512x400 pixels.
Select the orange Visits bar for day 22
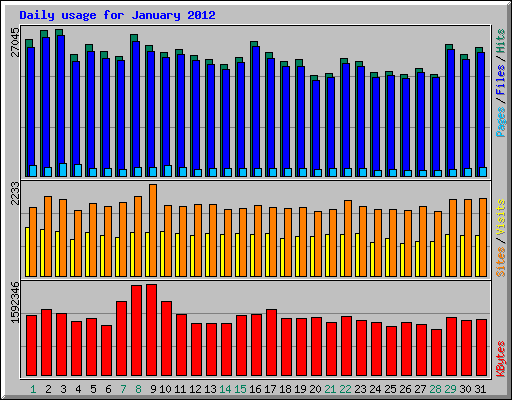[x=348, y=238]
